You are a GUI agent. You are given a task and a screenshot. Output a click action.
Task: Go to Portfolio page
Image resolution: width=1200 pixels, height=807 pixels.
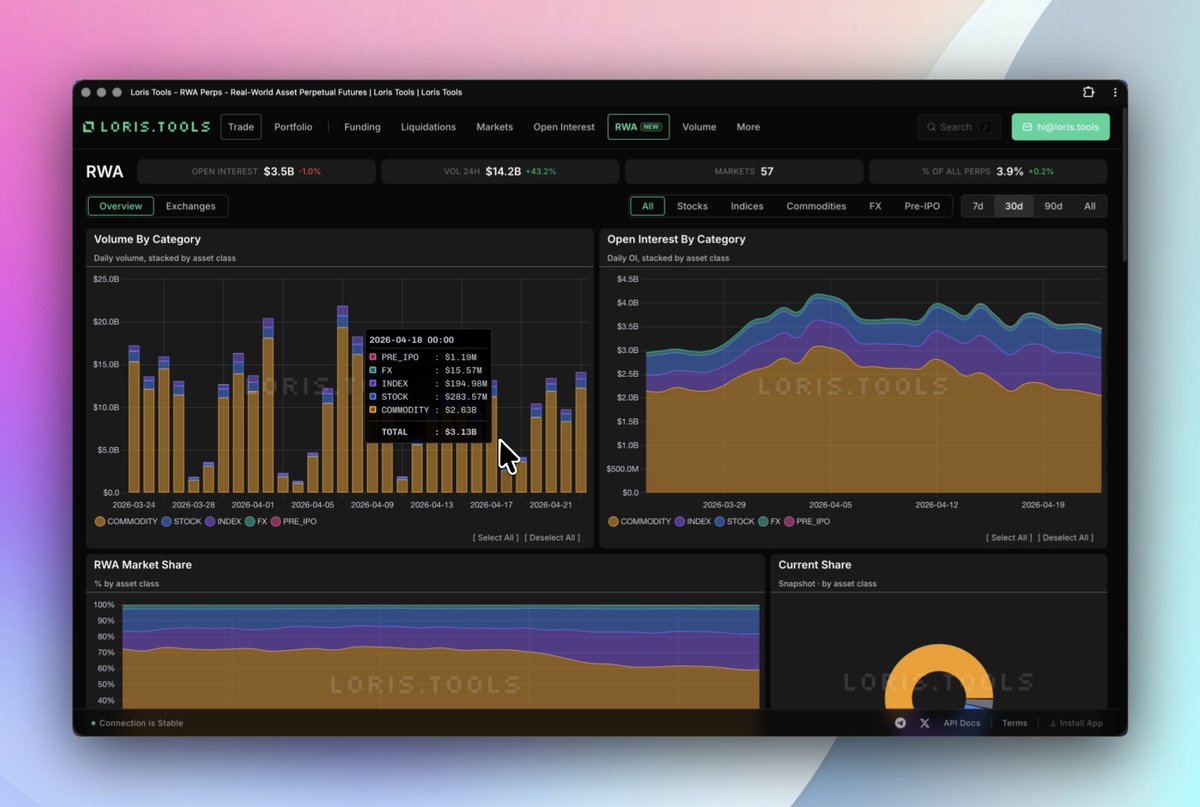[293, 127]
